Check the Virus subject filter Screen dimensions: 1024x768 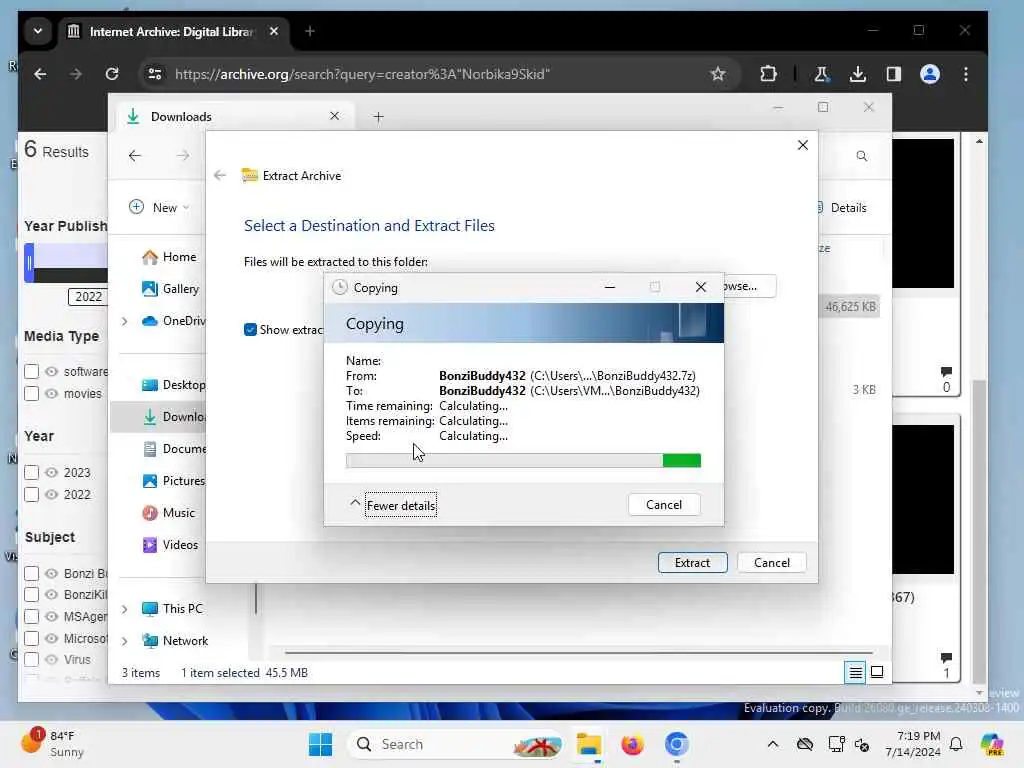pos(31,660)
